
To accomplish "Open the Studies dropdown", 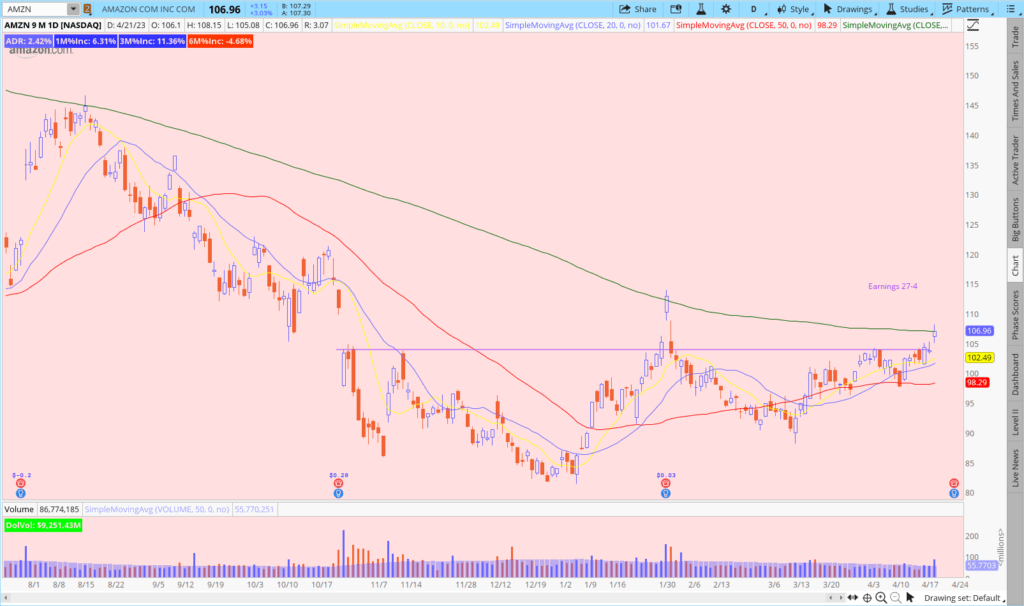I will (908, 9).
